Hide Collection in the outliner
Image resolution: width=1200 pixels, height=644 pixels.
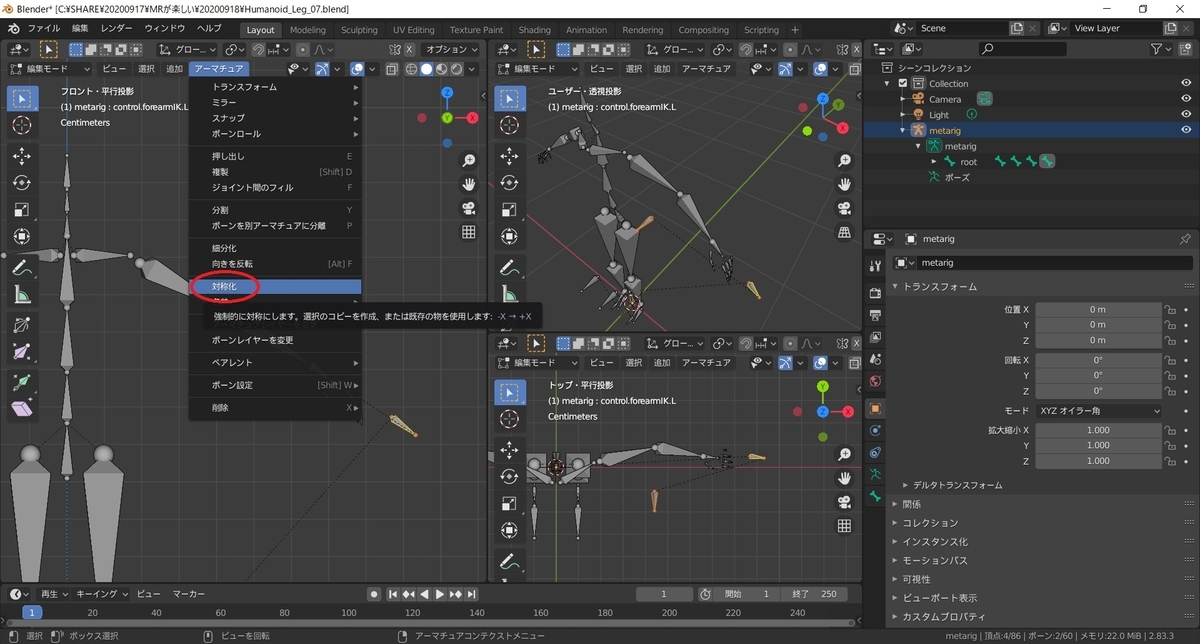tap(1186, 84)
